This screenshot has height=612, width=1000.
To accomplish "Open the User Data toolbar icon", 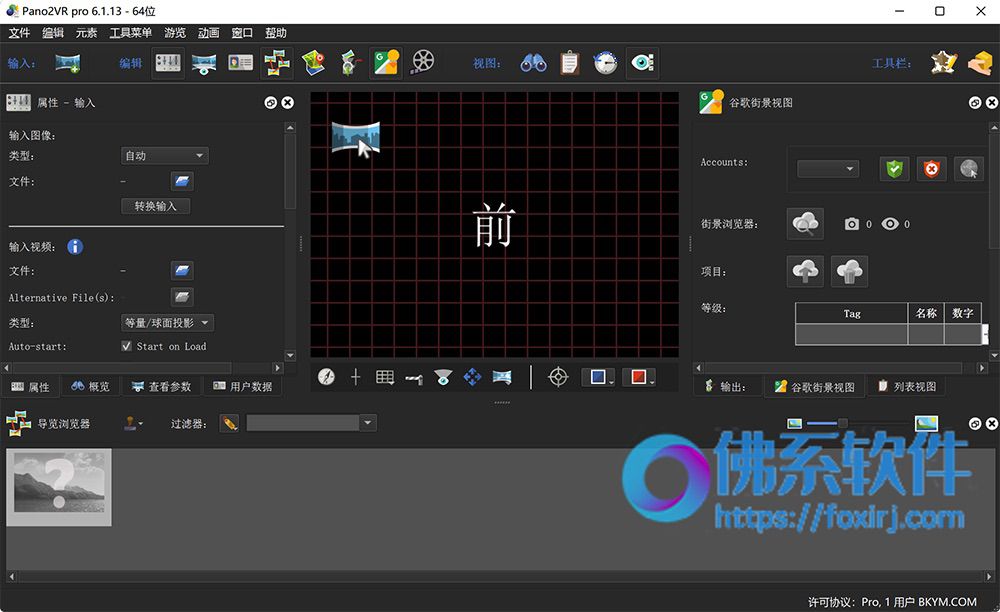I will coord(240,62).
